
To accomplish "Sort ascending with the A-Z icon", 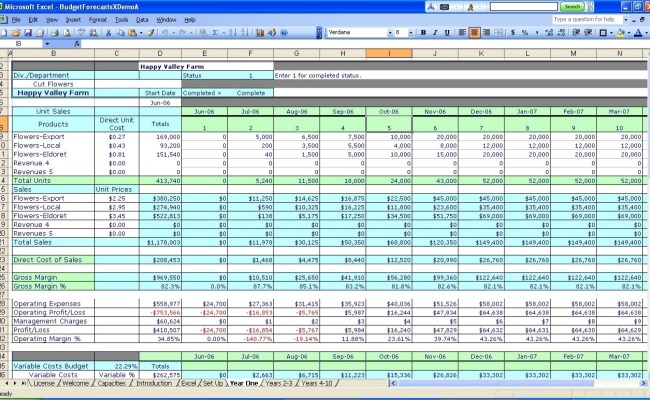I will pyautogui.click(x=233, y=32).
